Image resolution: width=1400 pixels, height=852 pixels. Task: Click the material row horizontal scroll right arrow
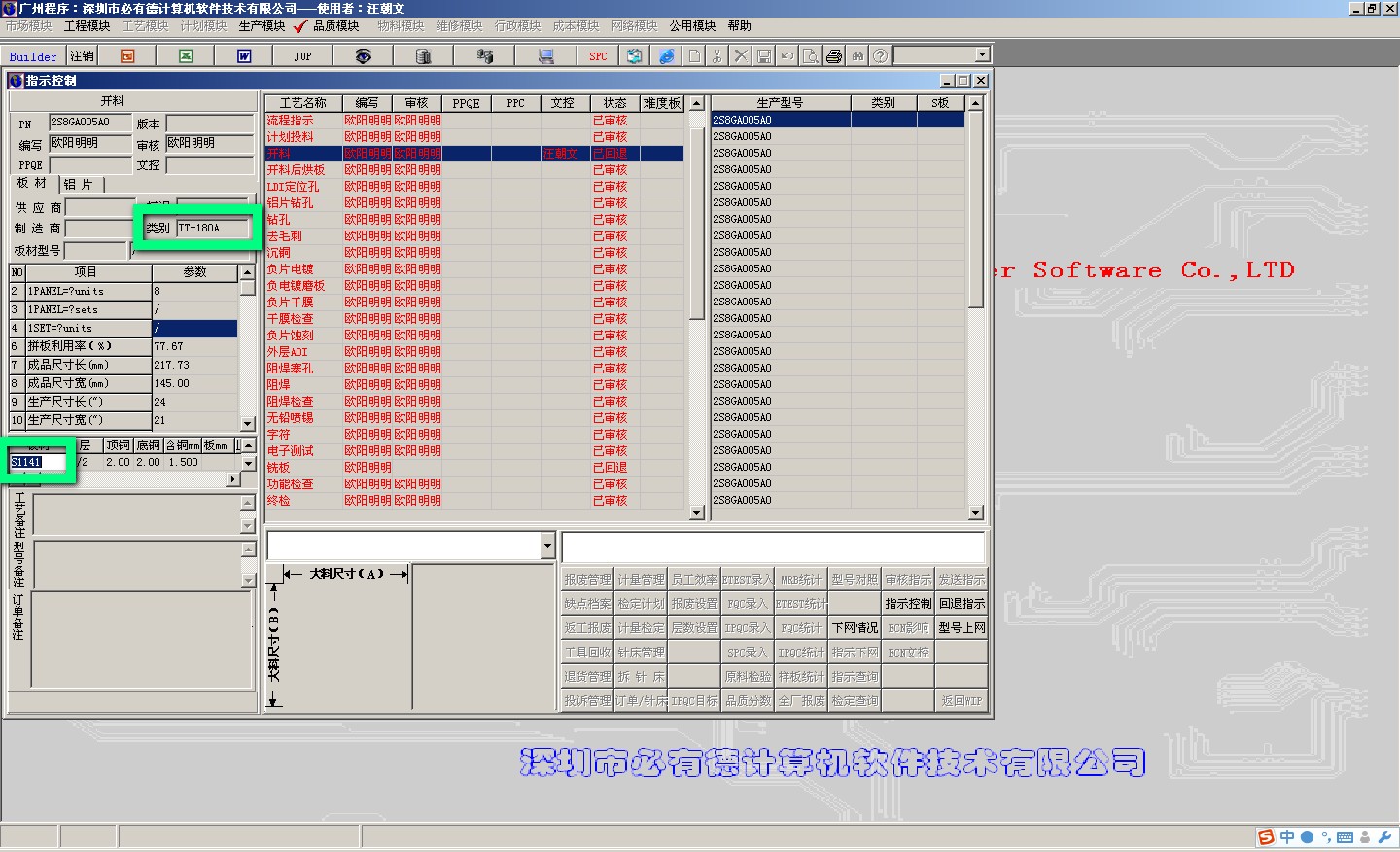click(x=232, y=479)
